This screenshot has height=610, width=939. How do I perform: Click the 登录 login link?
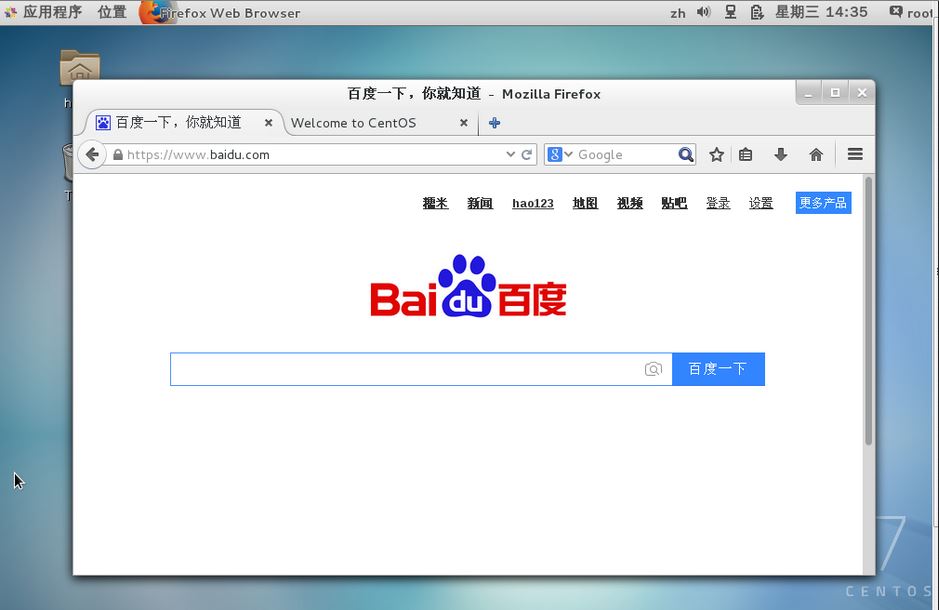pyautogui.click(x=718, y=204)
